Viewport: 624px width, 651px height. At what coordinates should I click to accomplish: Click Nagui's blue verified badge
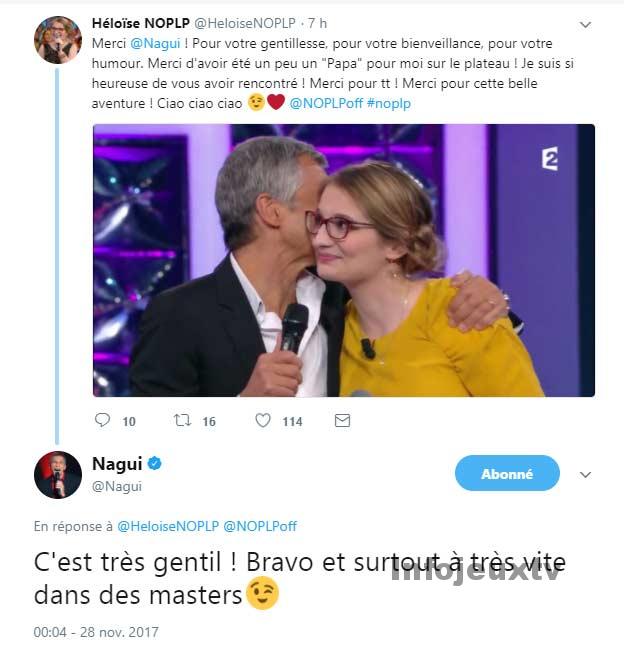coord(154,463)
